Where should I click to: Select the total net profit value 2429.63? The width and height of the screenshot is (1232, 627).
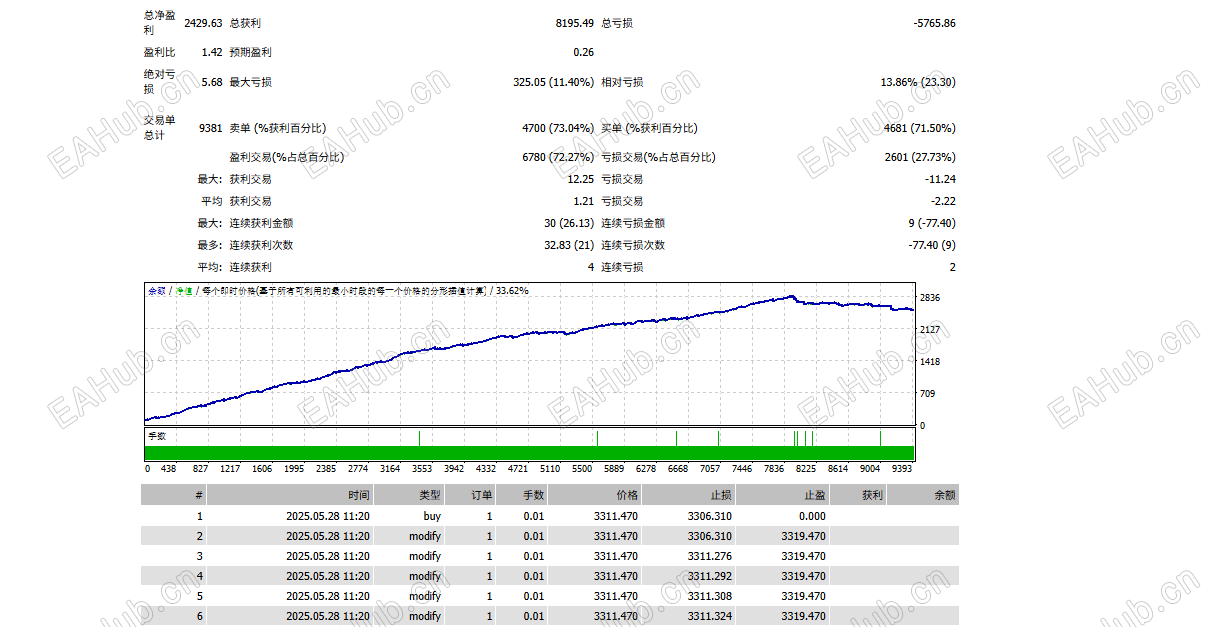tap(203, 22)
